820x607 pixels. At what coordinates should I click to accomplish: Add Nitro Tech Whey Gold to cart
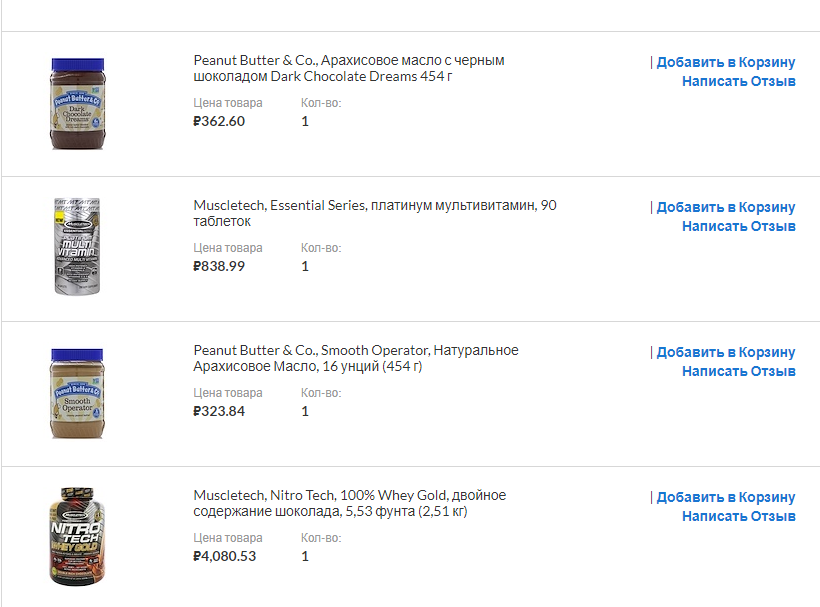tap(726, 497)
